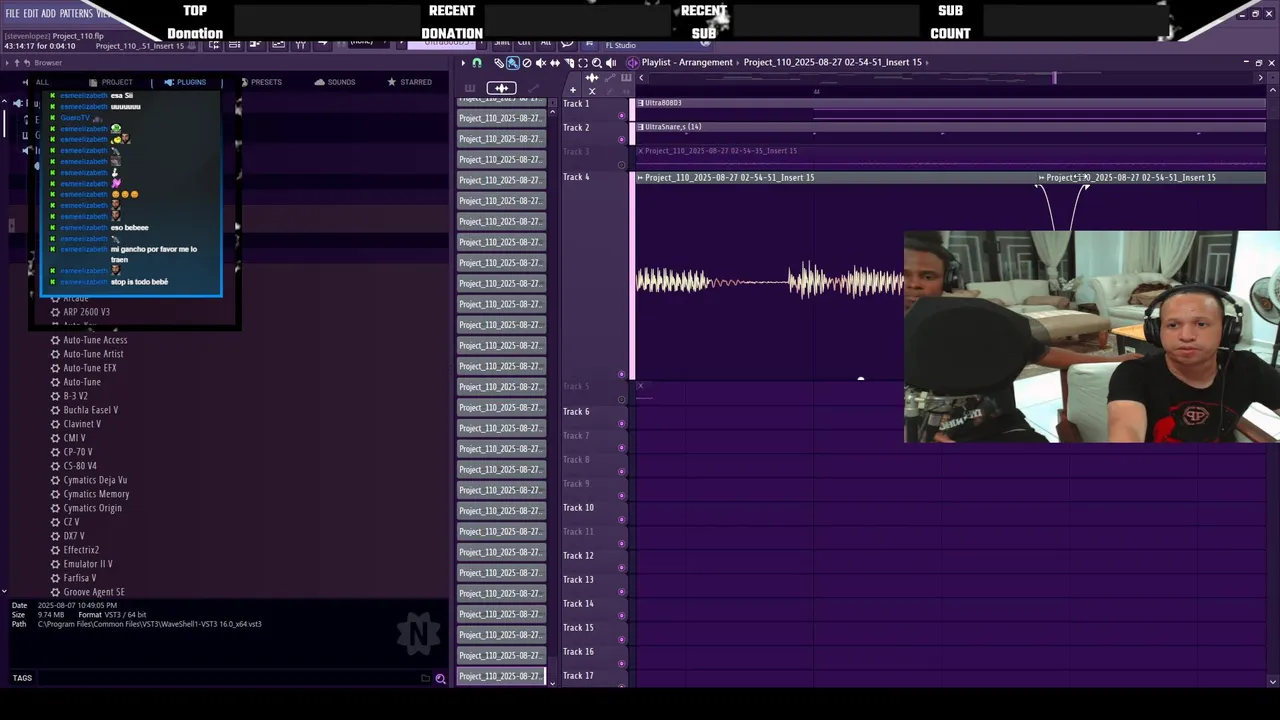Toggle mute switch for Track 10
The image size is (1280, 720).
point(621,518)
